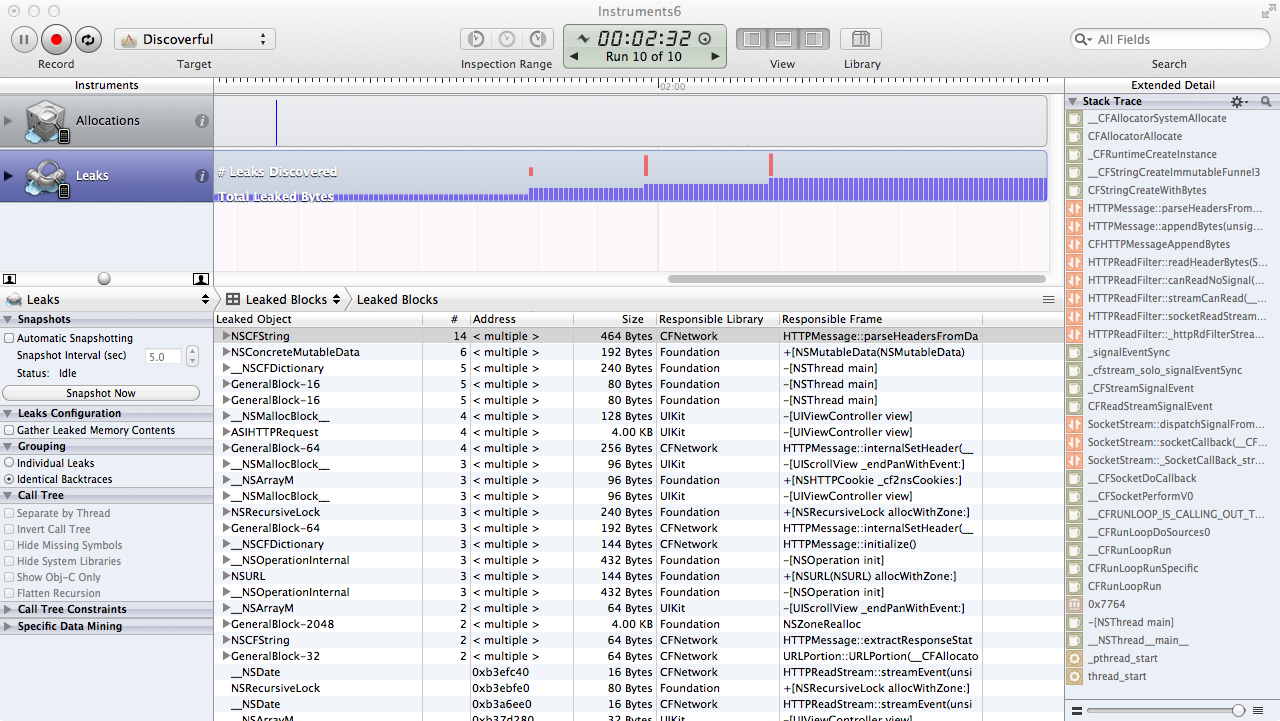Open the Leaked Blocks view type dropdown

(284, 299)
